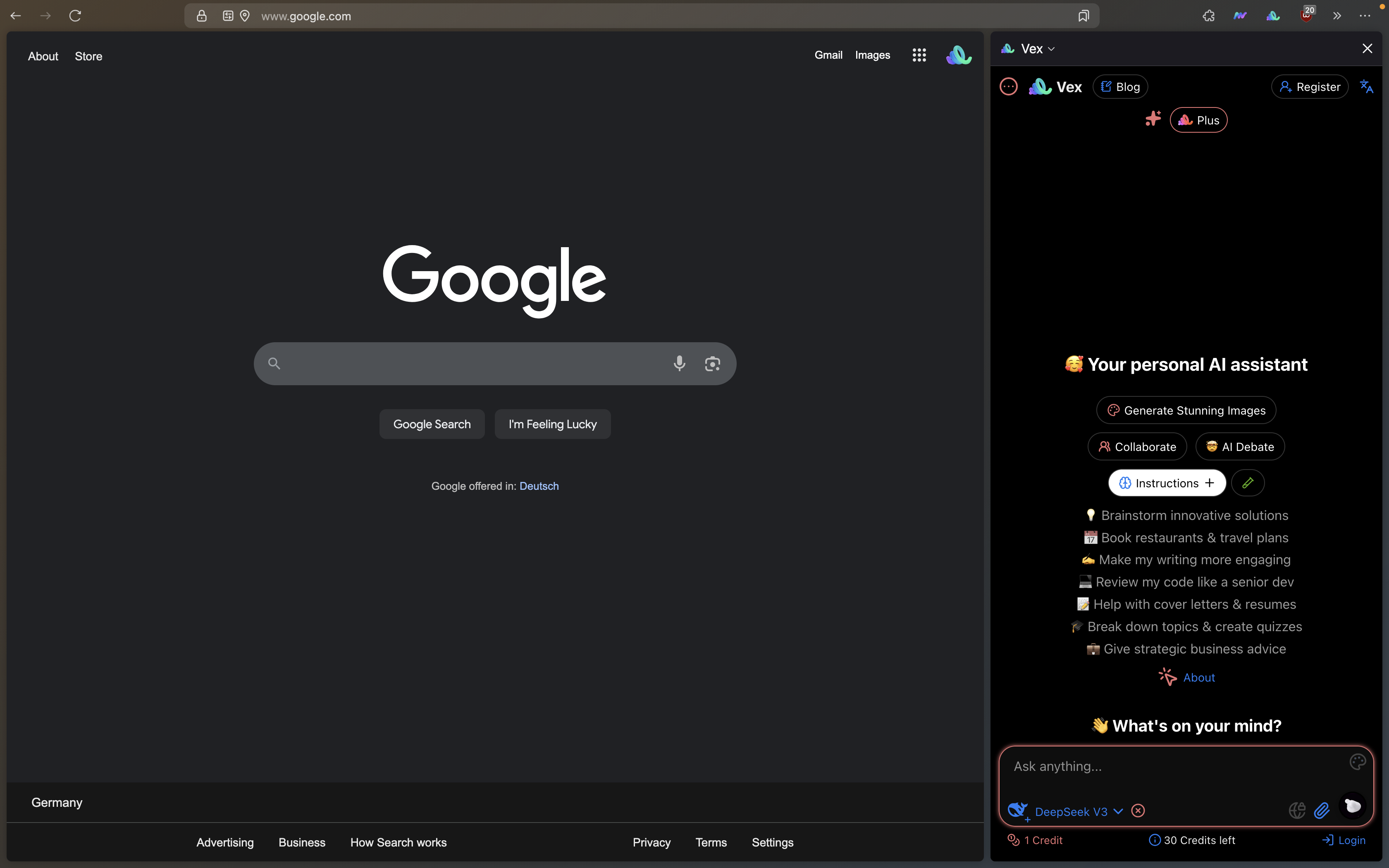Click the Google Lens camera icon
The width and height of the screenshot is (1389, 868).
712,363
